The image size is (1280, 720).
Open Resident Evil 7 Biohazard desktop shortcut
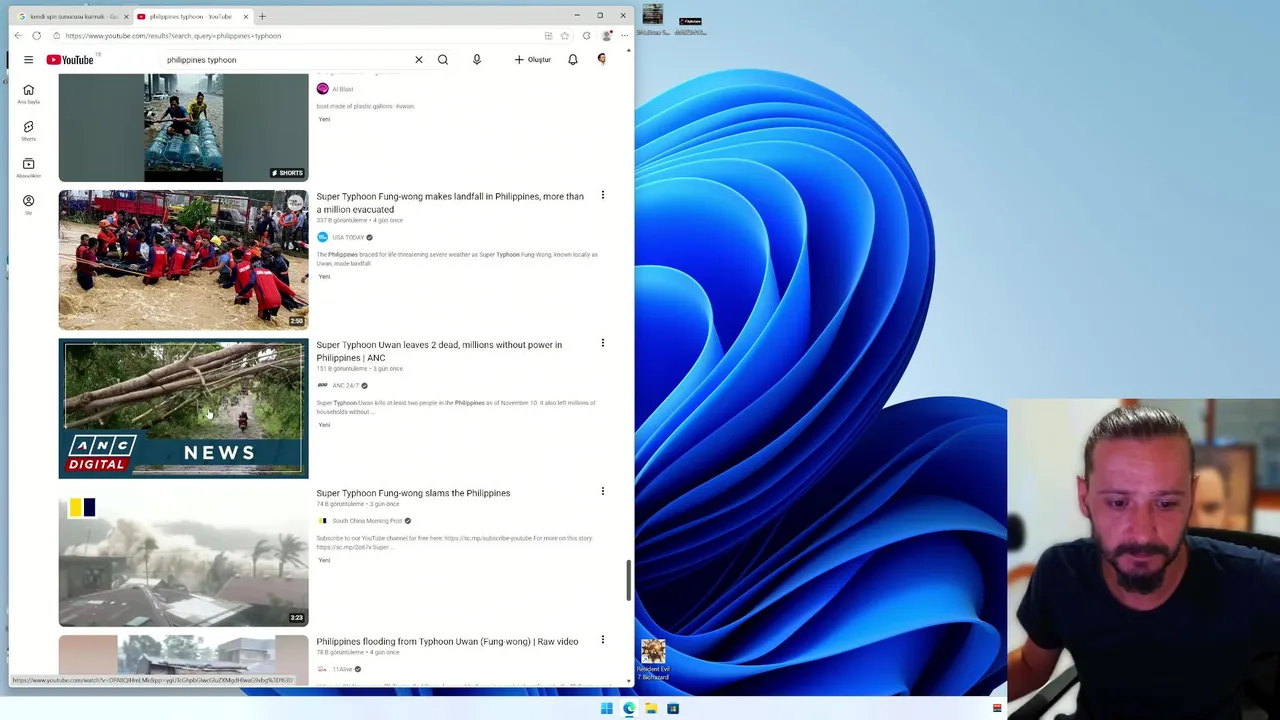[x=654, y=660]
